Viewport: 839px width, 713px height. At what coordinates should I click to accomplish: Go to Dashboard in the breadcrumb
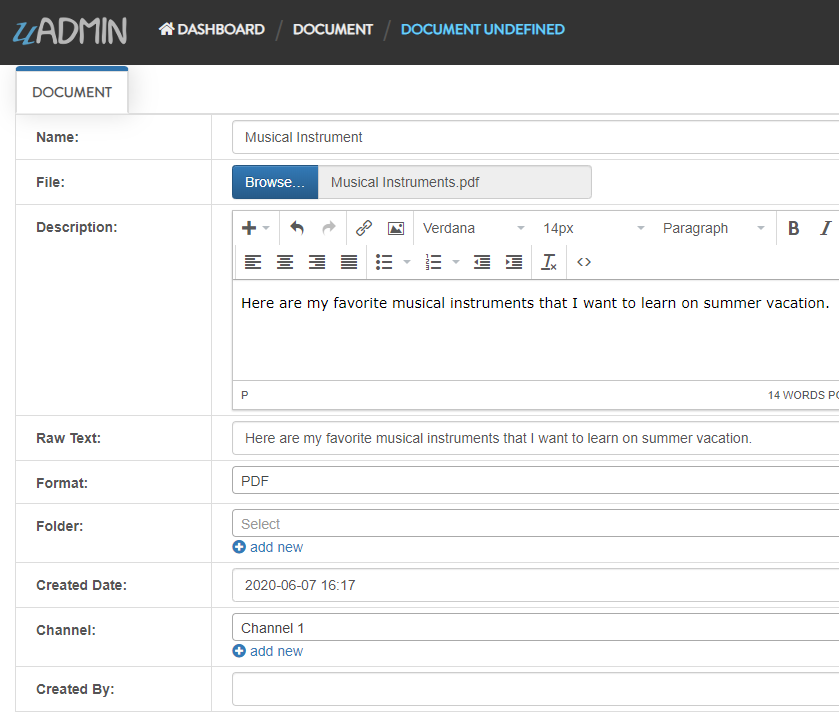coord(212,29)
